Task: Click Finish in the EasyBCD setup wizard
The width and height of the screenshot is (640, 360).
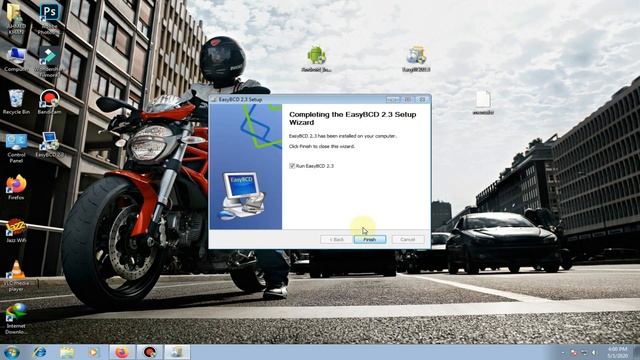Action: [x=370, y=240]
